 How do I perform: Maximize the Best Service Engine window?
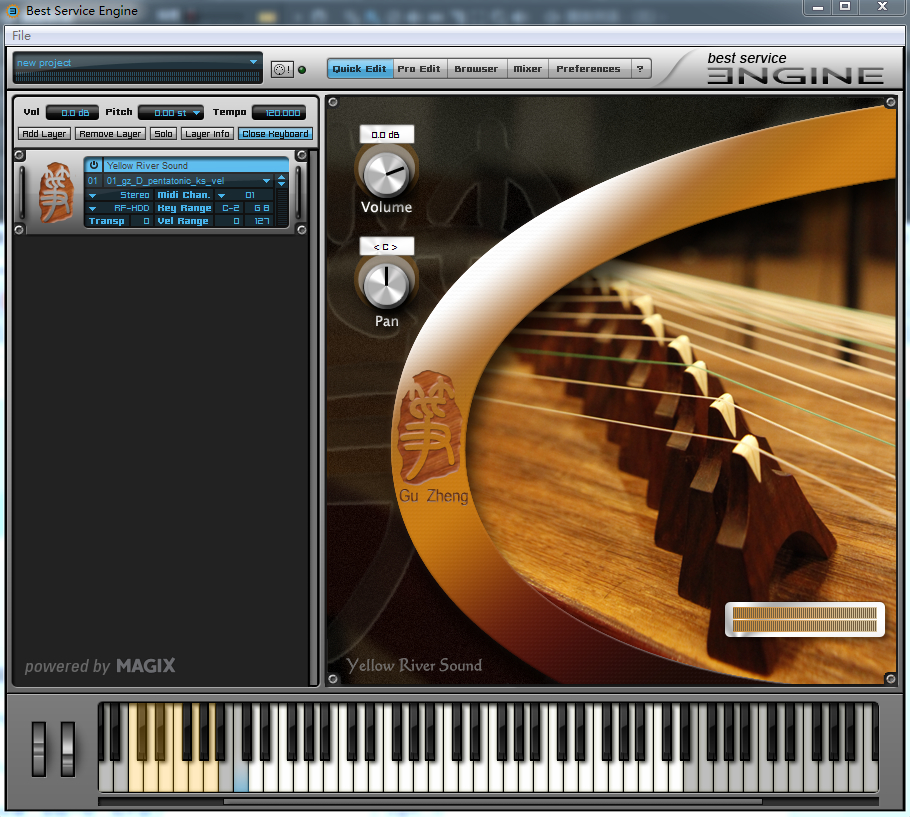[845, 7]
